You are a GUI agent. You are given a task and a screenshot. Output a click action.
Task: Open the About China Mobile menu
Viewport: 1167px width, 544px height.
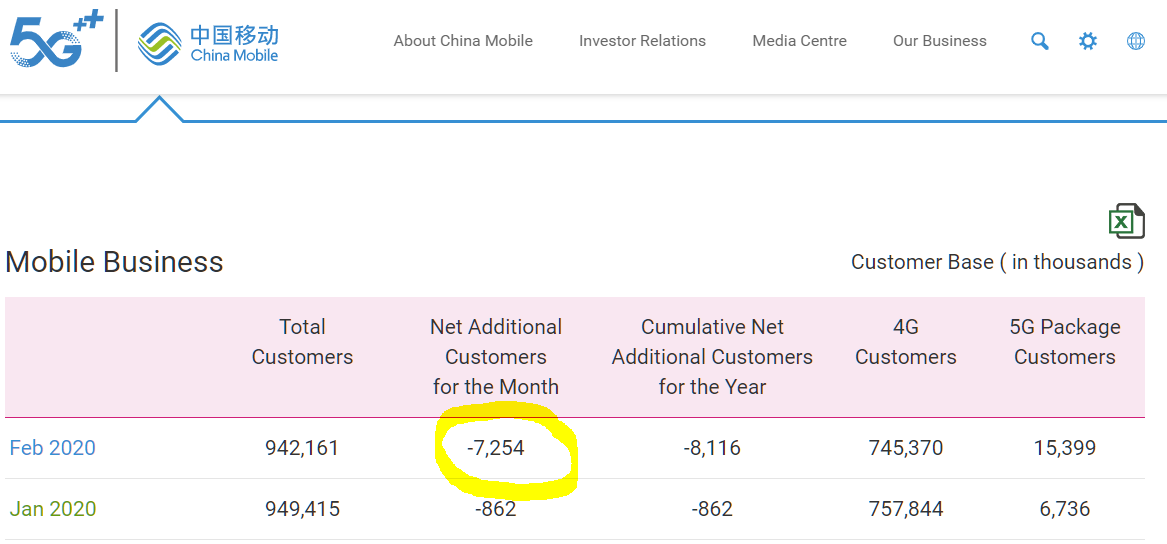pyautogui.click(x=463, y=41)
